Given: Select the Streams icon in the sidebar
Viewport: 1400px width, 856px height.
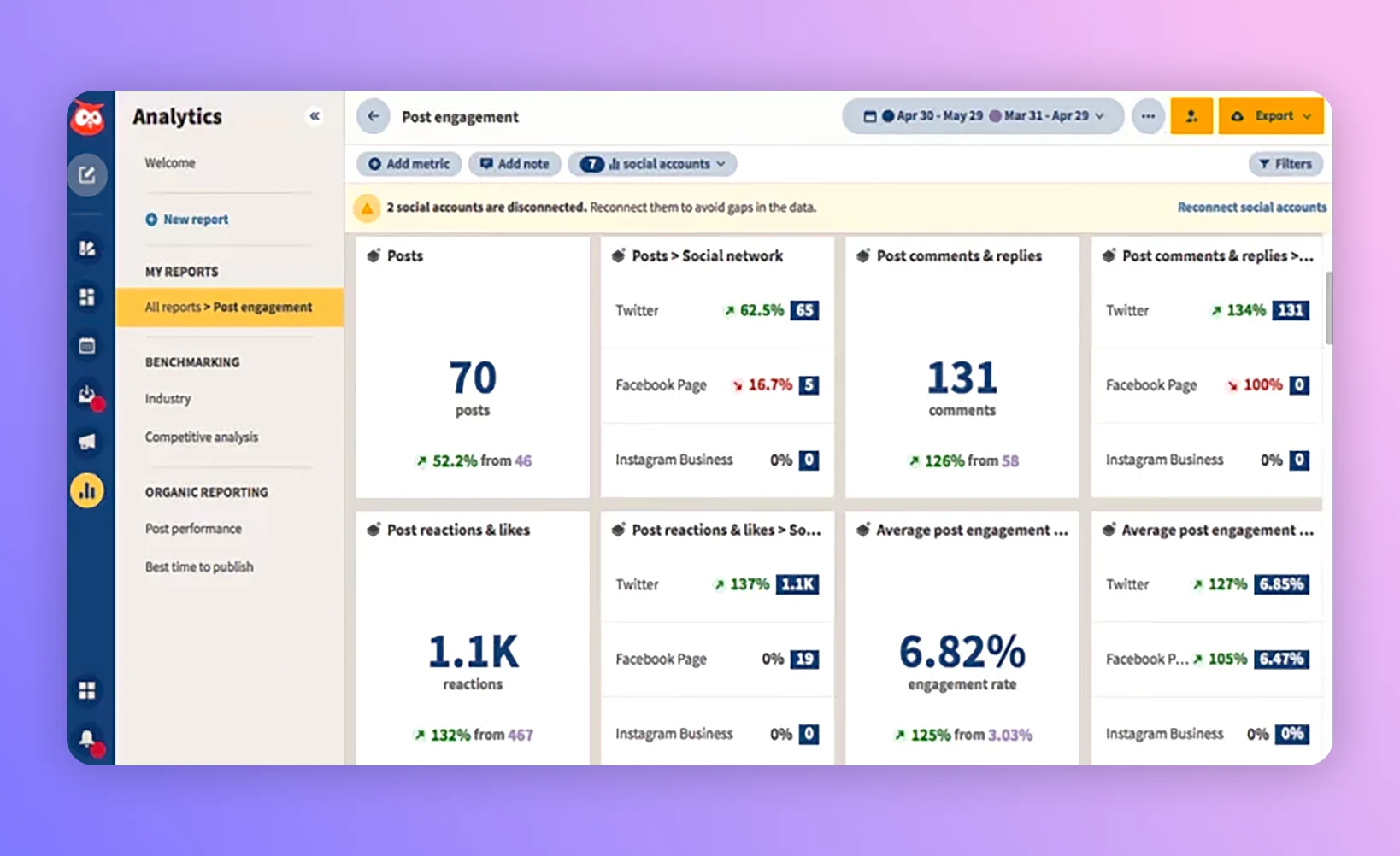Looking at the screenshot, I should tap(87, 249).
